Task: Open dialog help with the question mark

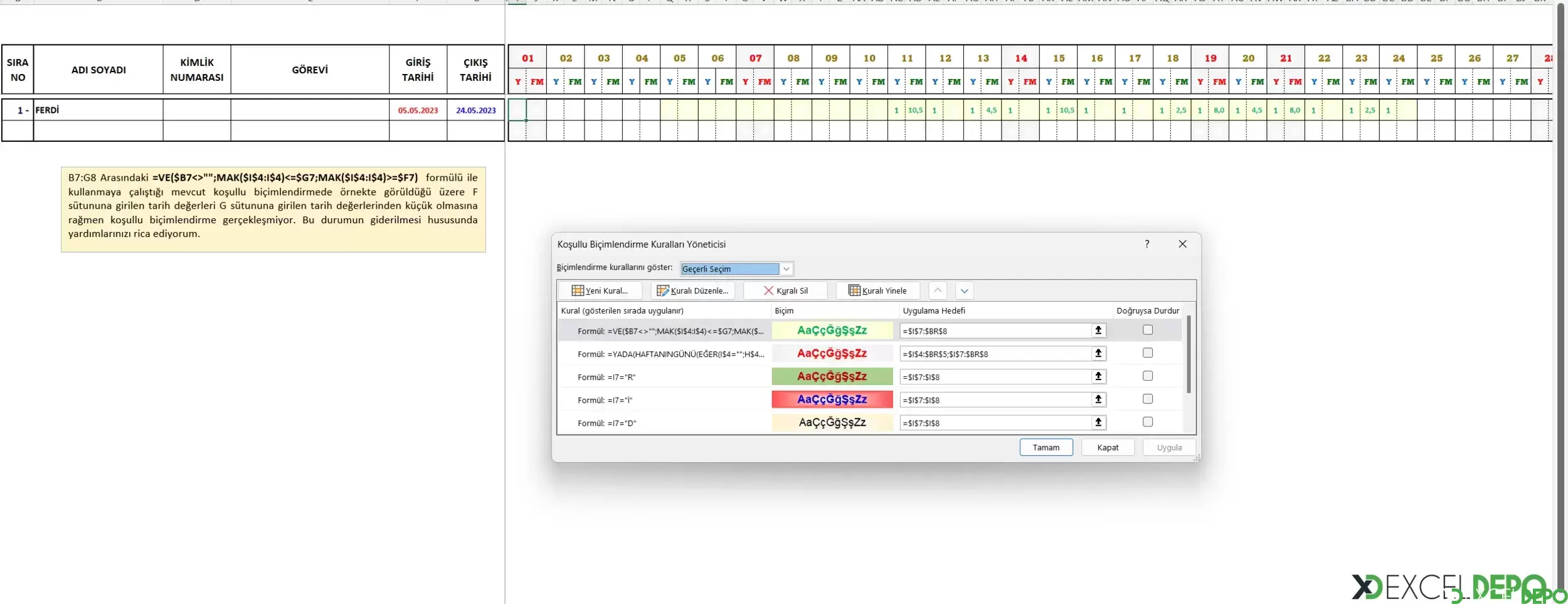Action: [x=1147, y=244]
